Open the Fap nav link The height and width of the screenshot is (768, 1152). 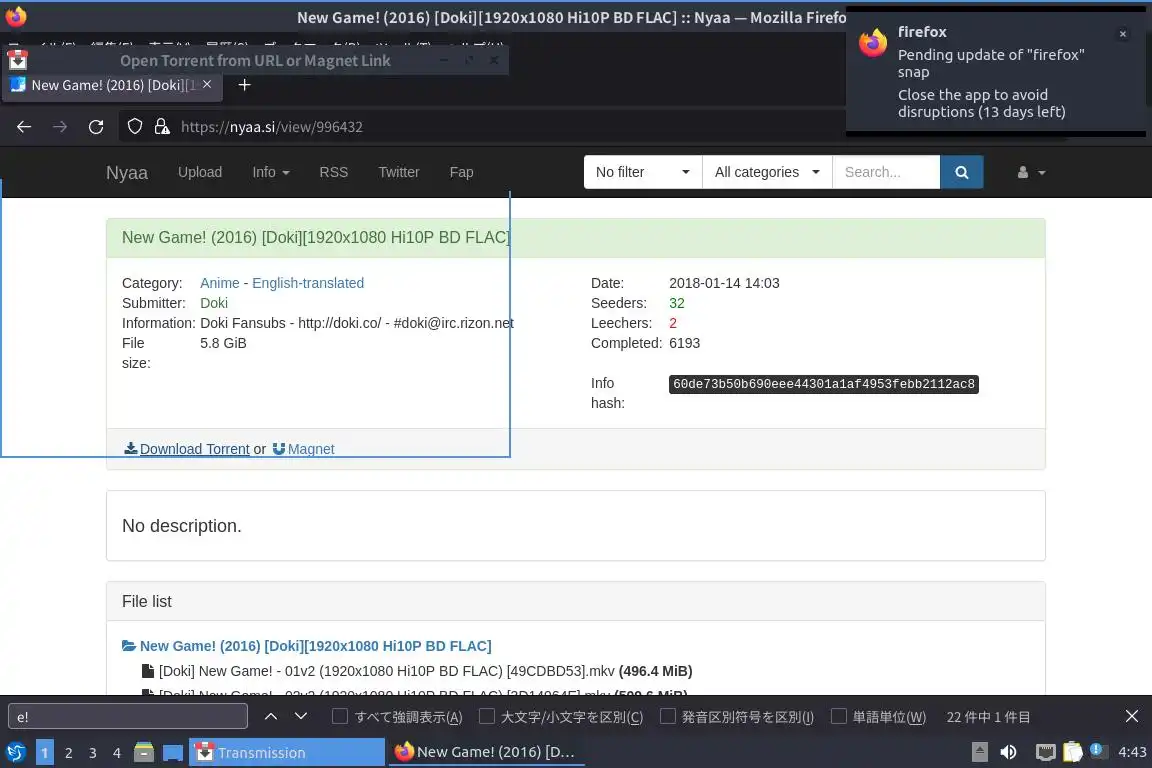pos(461,172)
